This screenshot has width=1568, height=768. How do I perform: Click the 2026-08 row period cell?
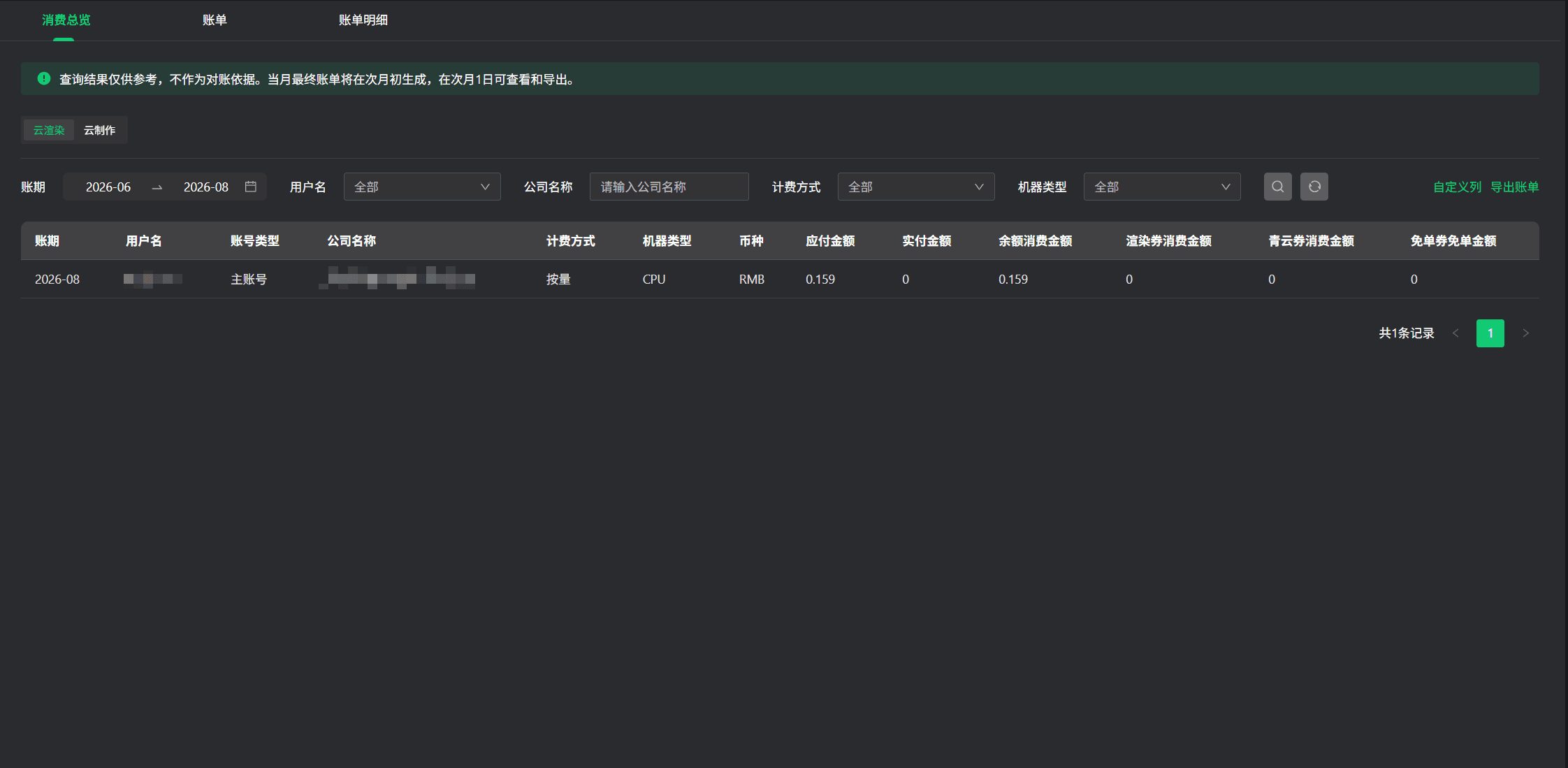point(57,280)
